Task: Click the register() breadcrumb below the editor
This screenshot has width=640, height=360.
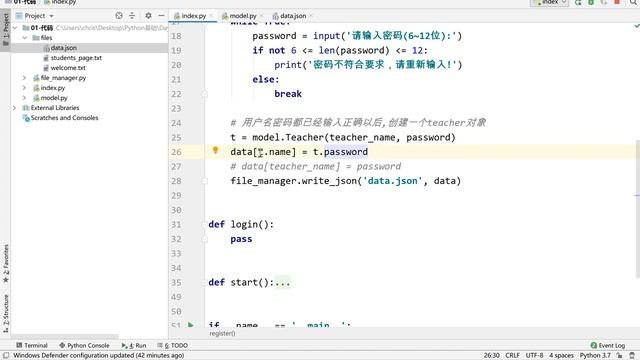Action: tap(222, 333)
